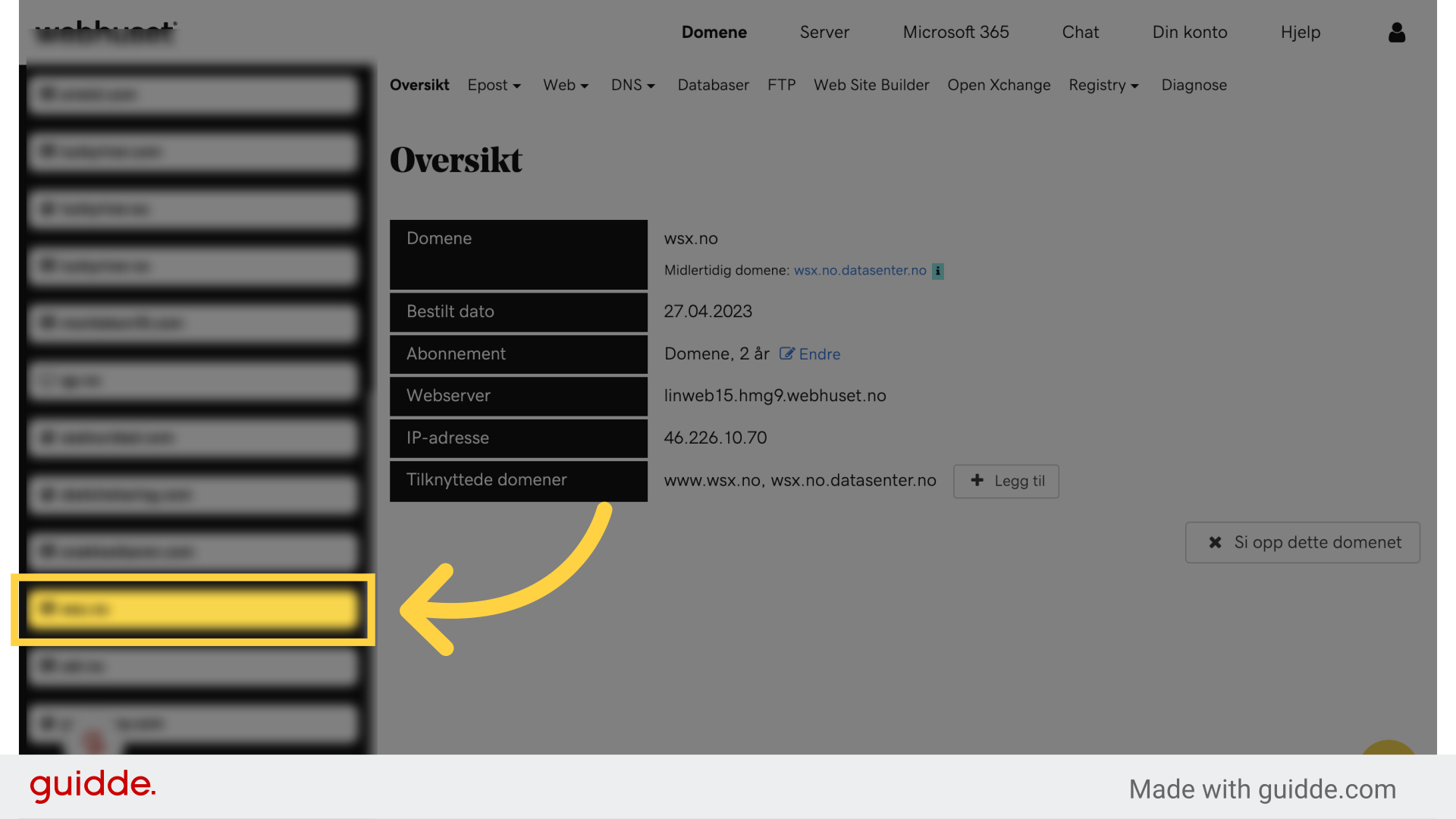Click the webhuset logo
Screen dimensions: 1456x819
pos(106,32)
